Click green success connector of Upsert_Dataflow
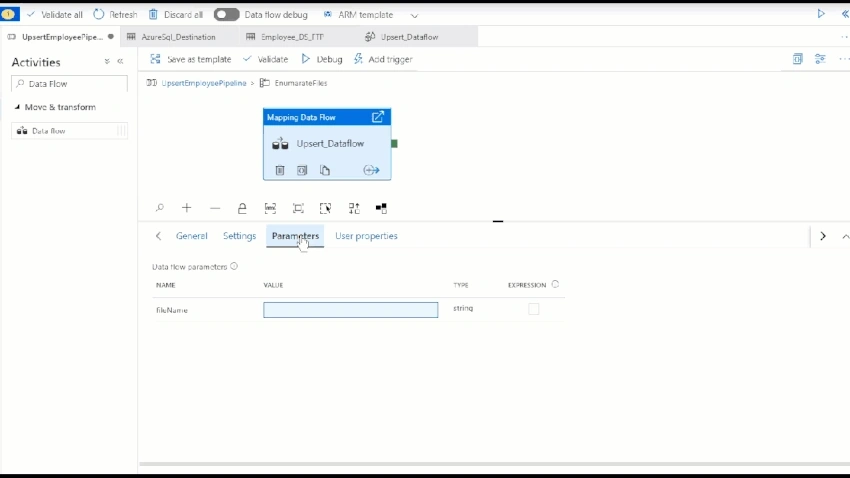850x478 pixels. 394,144
